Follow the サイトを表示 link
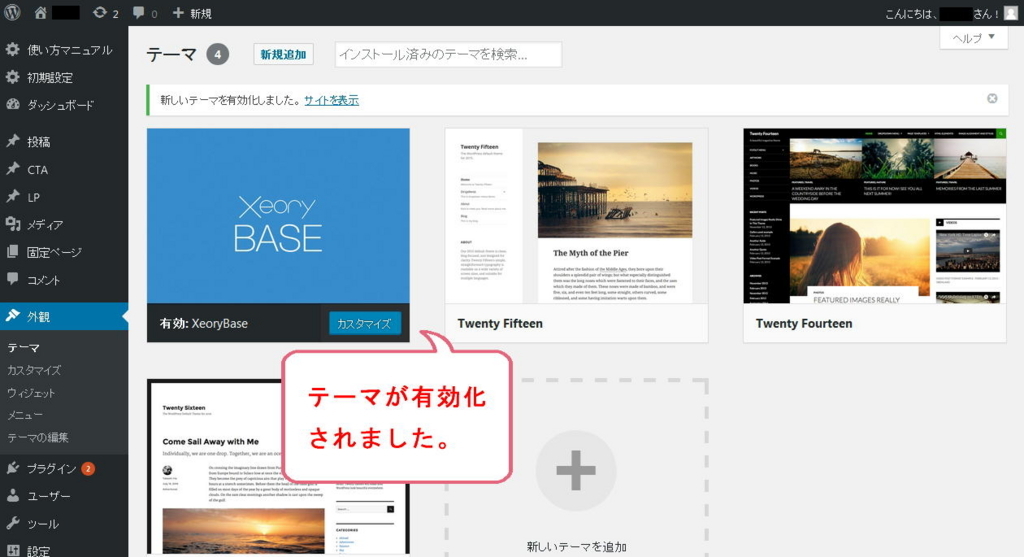This screenshot has width=1024, height=557. 331,100
